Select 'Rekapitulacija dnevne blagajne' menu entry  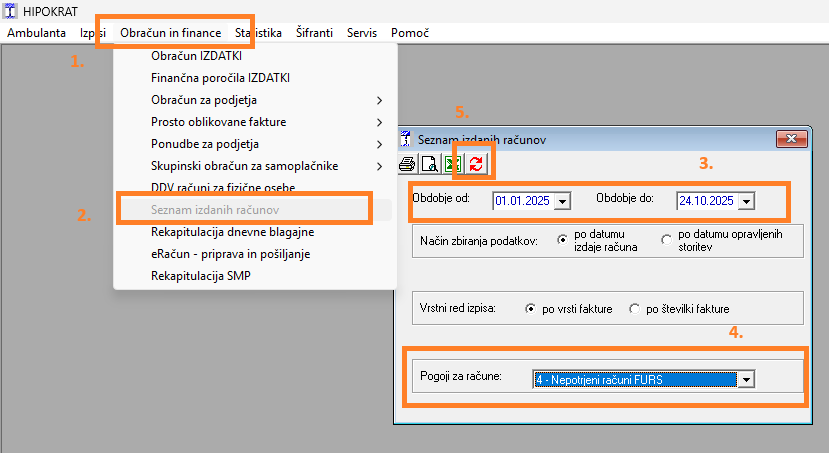tap(233, 232)
